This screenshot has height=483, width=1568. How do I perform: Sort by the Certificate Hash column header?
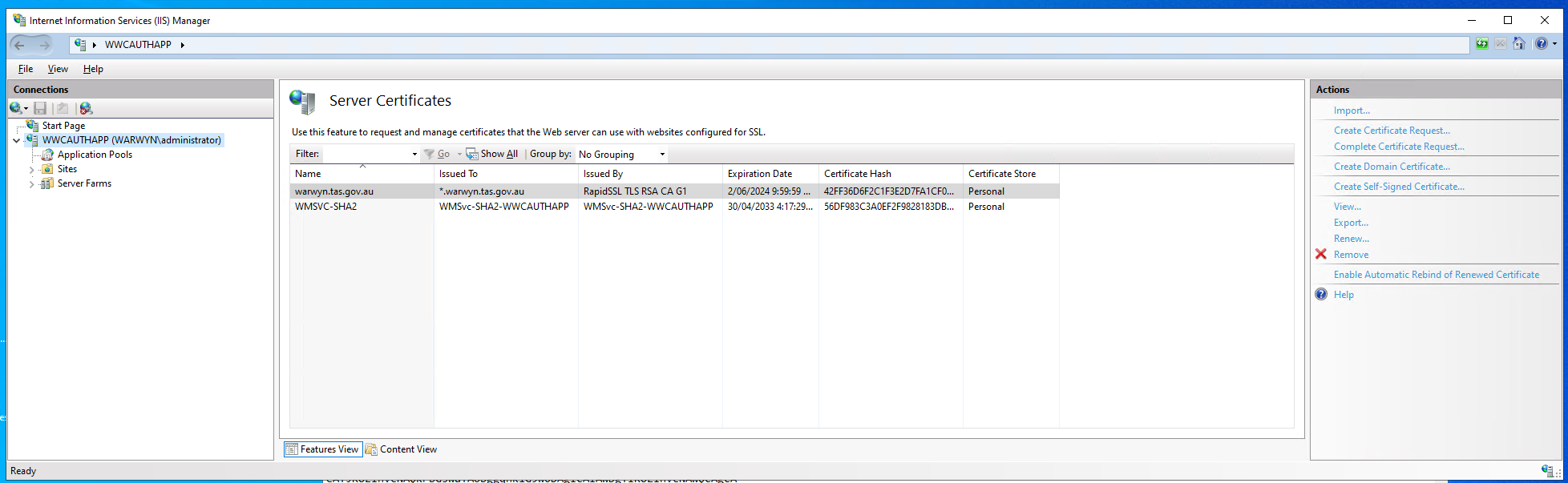[891, 174]
